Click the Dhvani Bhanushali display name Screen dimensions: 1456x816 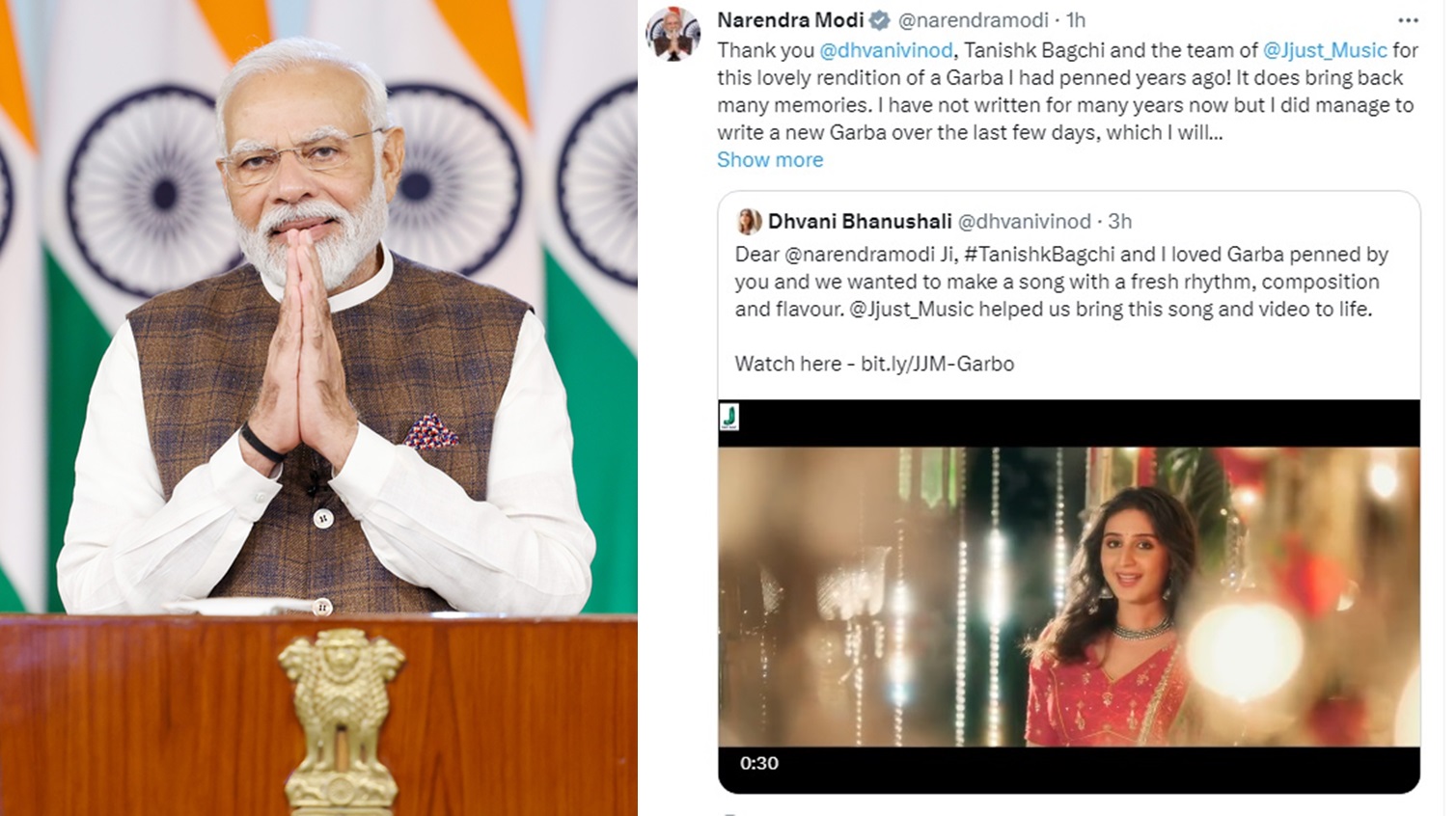click(860, 222)
